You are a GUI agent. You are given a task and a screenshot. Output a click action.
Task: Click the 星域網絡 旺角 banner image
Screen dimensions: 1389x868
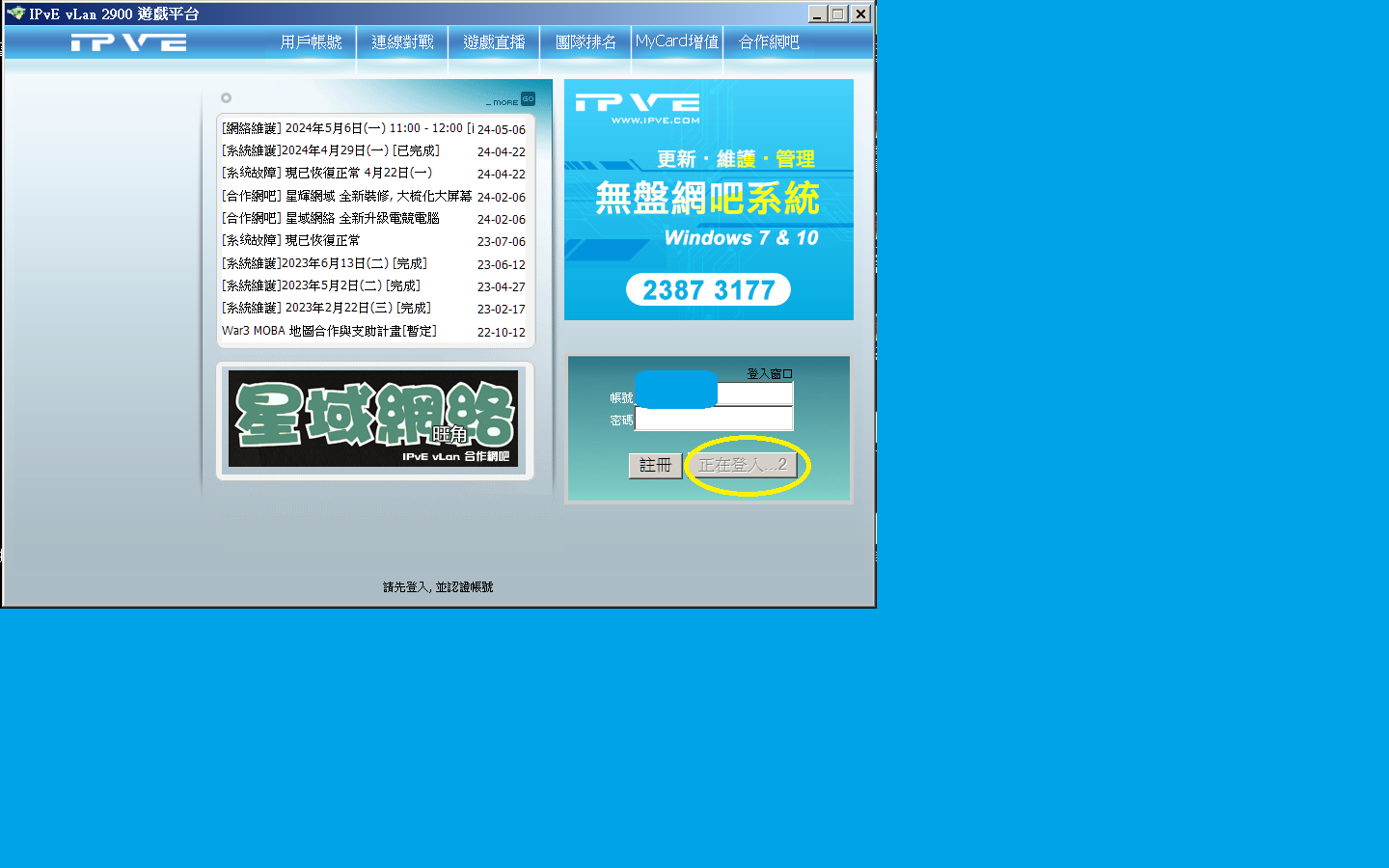(373, 419)
